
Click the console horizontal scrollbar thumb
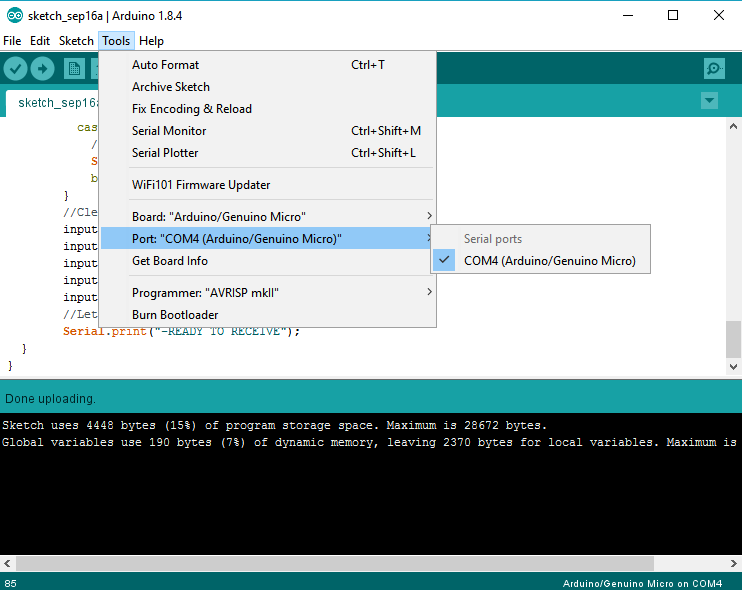click(x=335, y=564)
